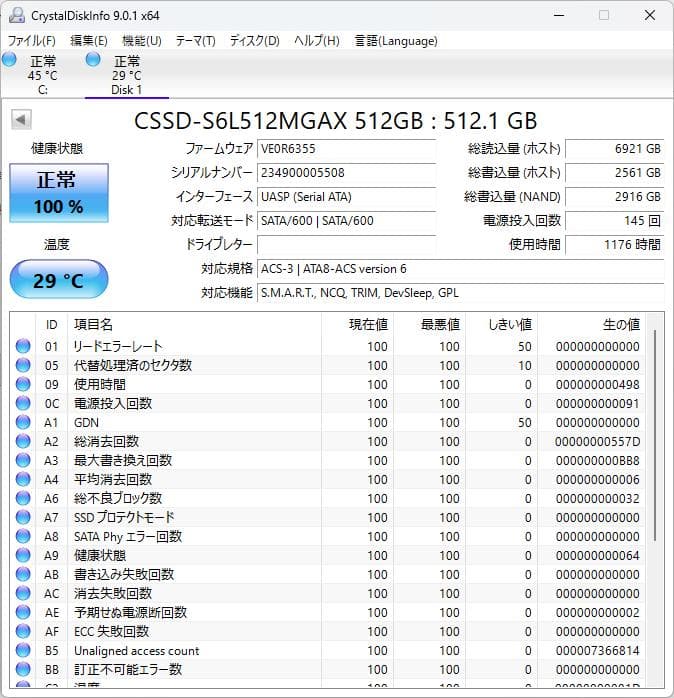Click the C: drive blue status orb
The width and height of the screenshot is (674, 698).
click(9, 60)
